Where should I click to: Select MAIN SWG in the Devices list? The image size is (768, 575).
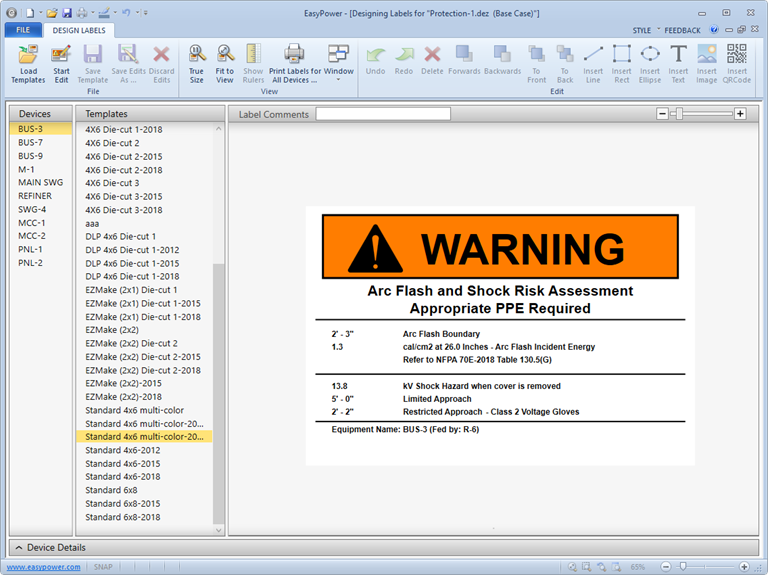tap(41, 183)
